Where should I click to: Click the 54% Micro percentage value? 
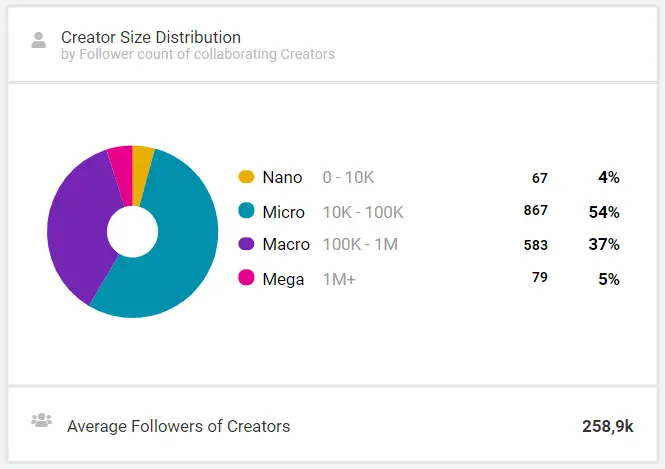(x=604, y=212)
